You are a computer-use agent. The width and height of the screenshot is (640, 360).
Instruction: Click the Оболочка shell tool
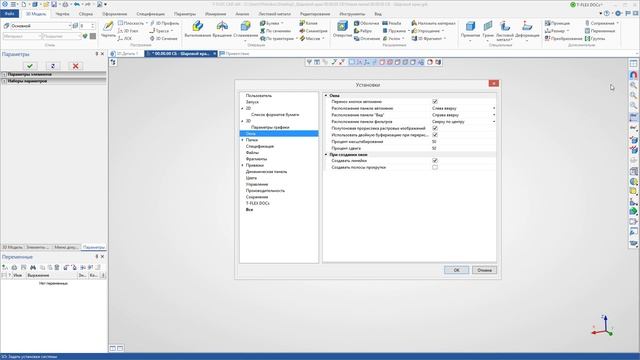pos(367,23)
